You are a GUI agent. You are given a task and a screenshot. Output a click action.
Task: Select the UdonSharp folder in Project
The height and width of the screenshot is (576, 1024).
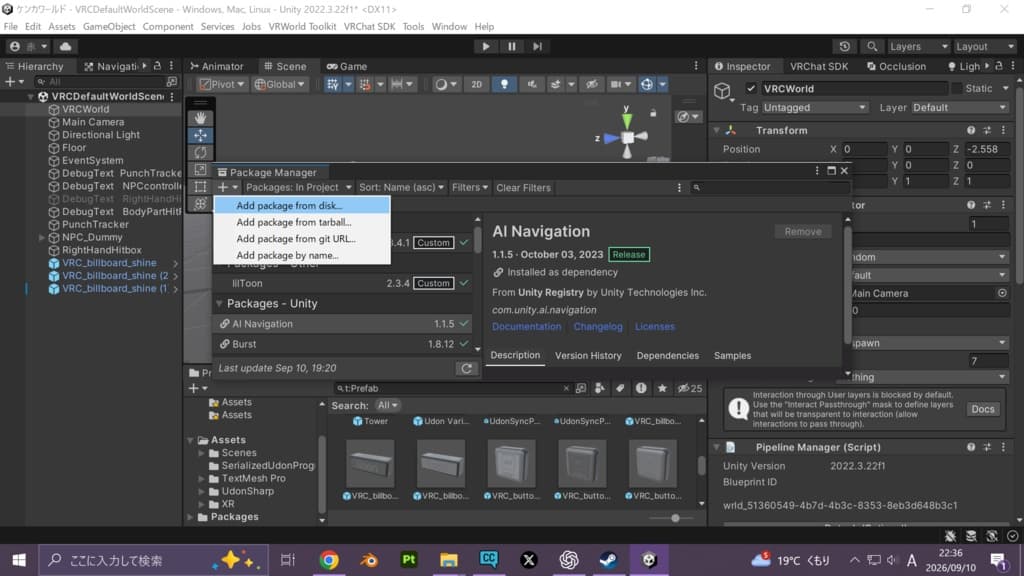(248, 491)
